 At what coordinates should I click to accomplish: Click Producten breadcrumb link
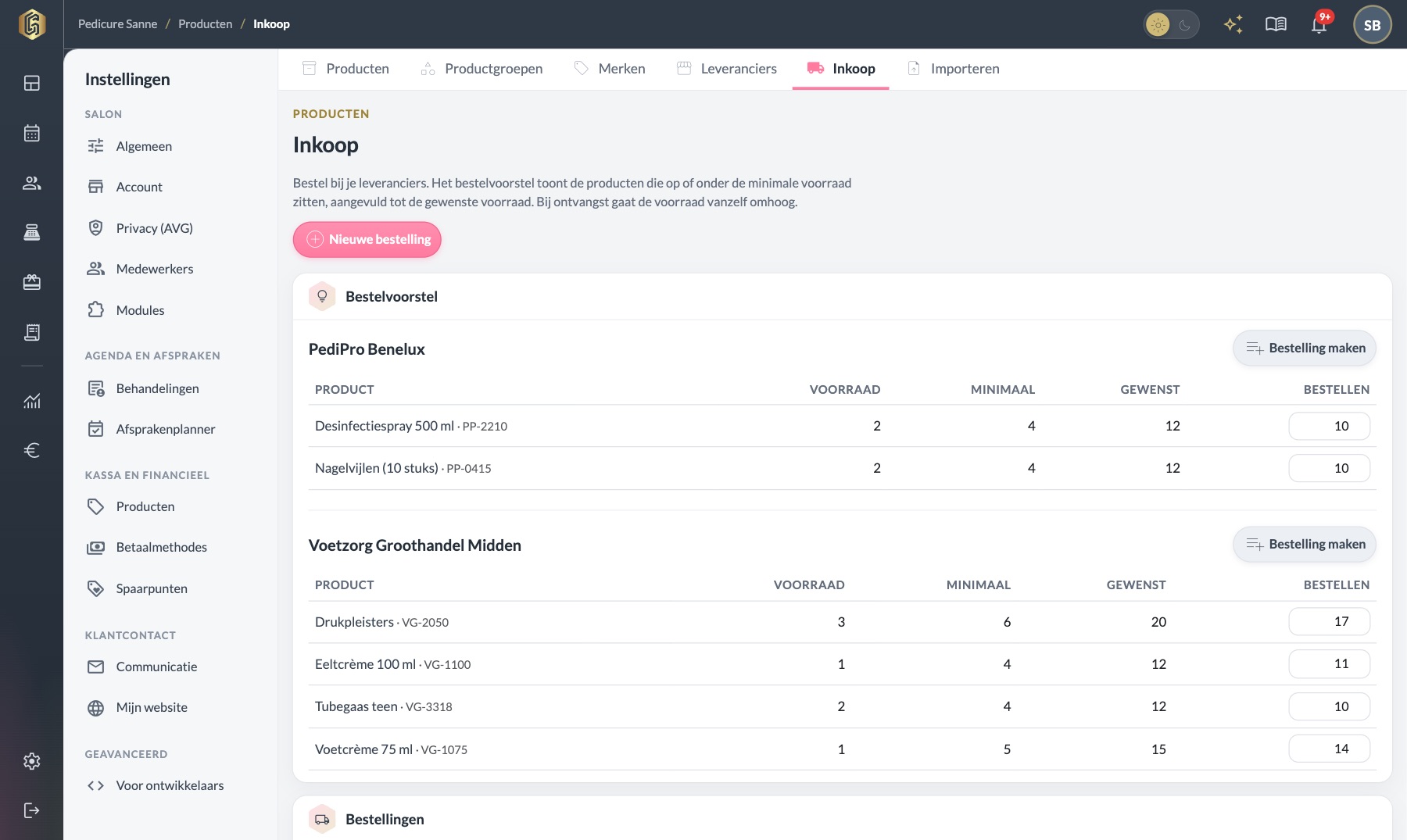point(206,24)
